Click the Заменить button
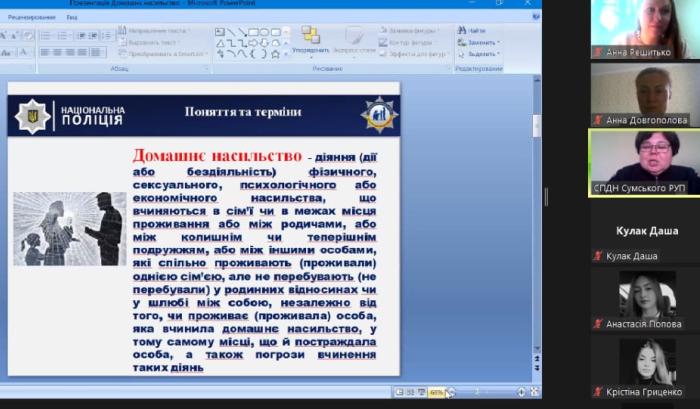Image resolution: width=700 pixels, height=409 pixels. click(479, 42)
